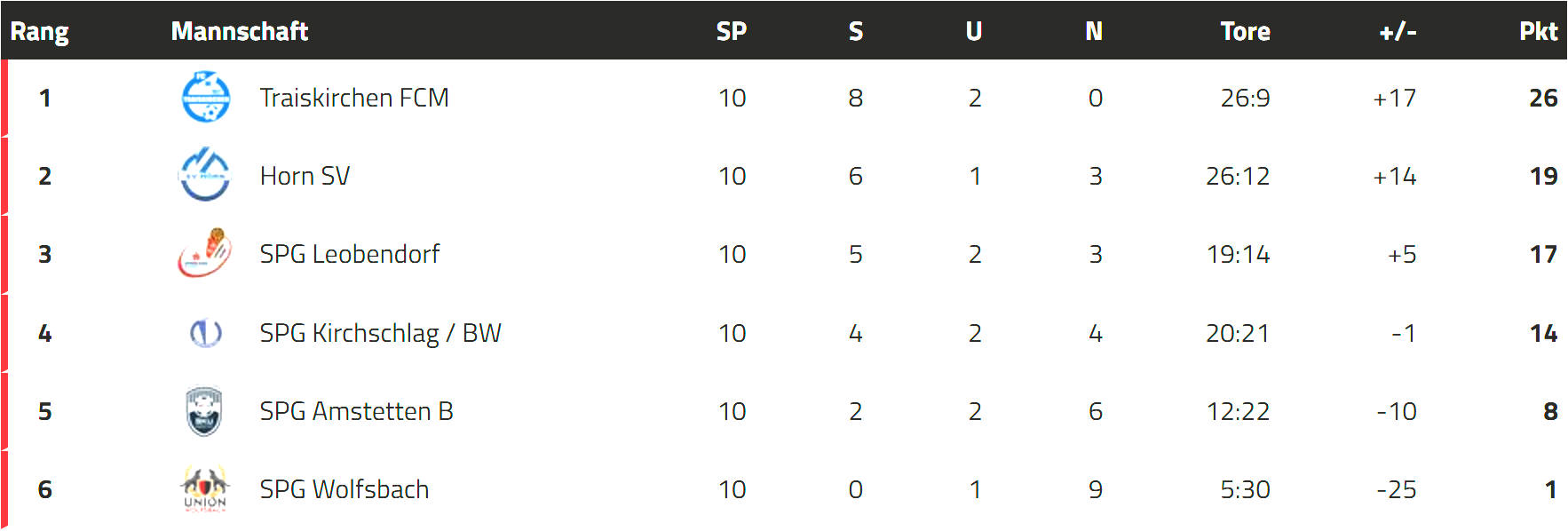The width and height of the screenshot is (1568, 531).
Task: Open the Traiskirchen FCM club logo
Action: (205, 97)
